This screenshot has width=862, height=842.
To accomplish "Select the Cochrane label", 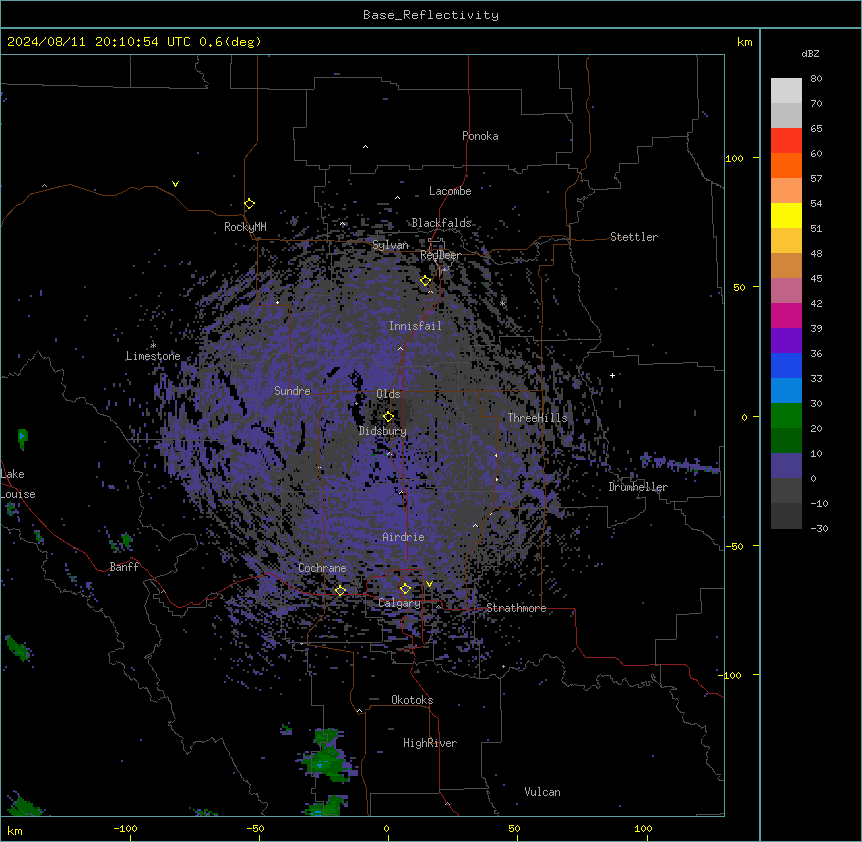I will [322, 568].
